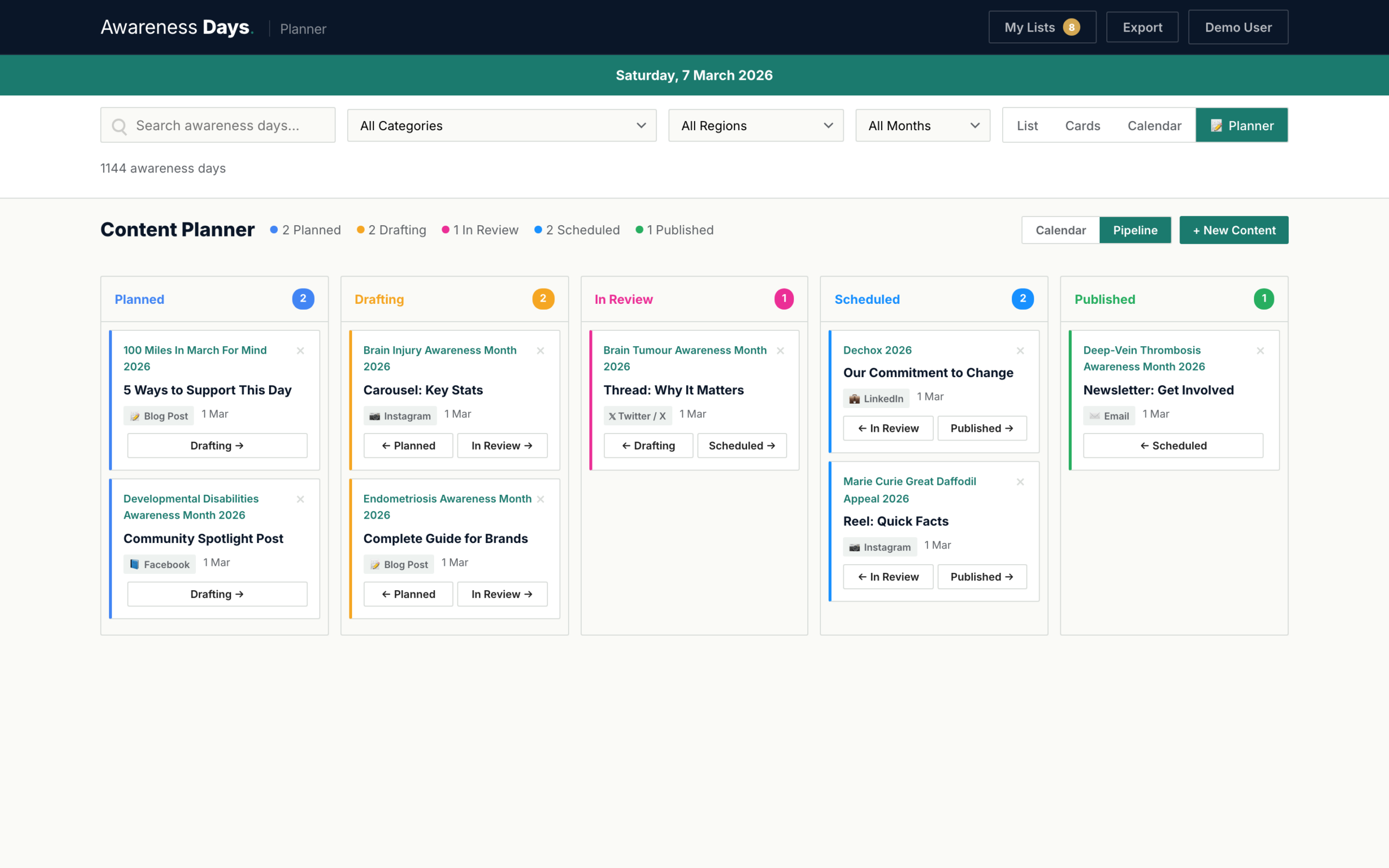Click the Instagram icon on Reel: Quick Facts card
1389x868 pixels.
853,546
